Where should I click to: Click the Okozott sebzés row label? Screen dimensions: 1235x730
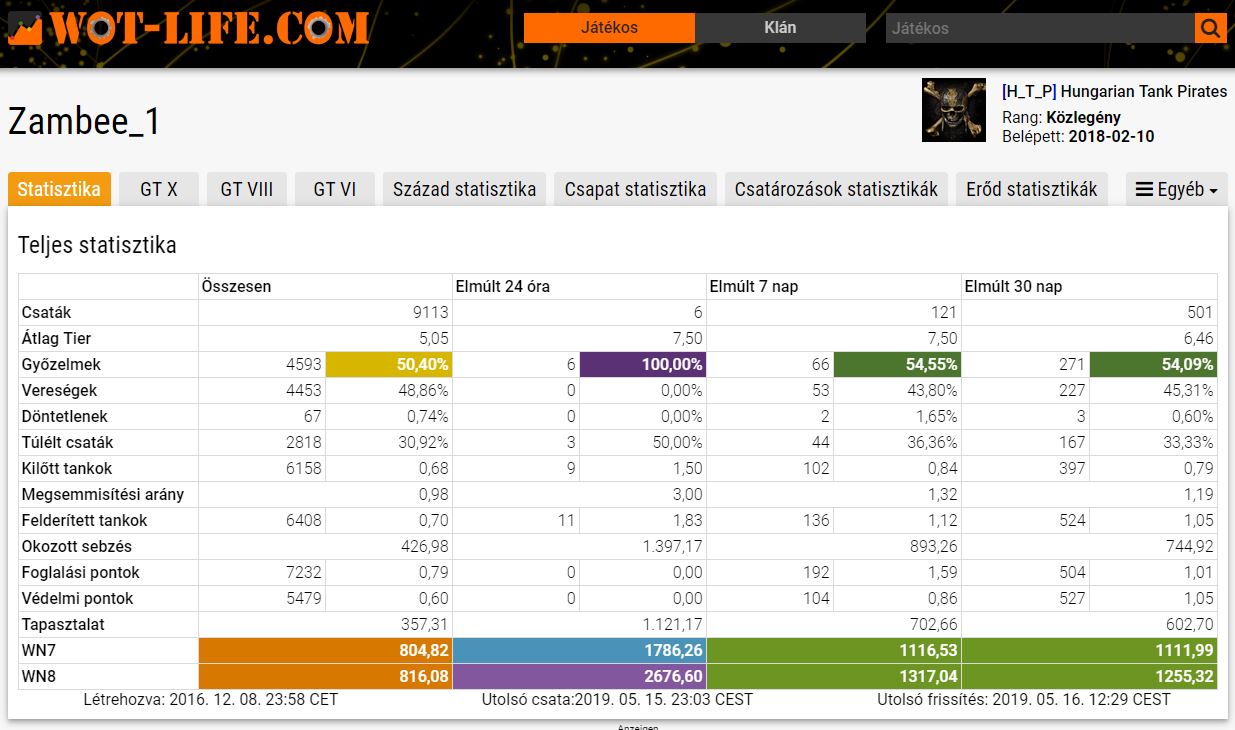click(x=77, y=547)
